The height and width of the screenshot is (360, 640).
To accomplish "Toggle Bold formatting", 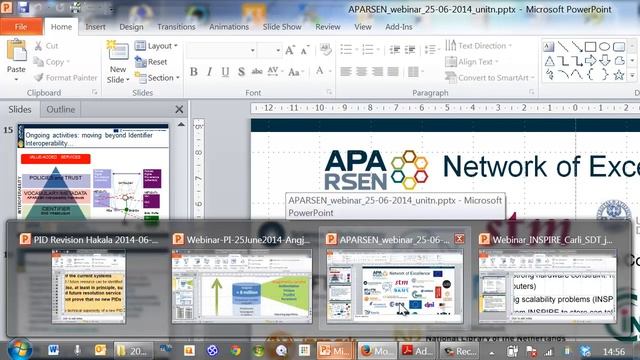I will point(194,72).
